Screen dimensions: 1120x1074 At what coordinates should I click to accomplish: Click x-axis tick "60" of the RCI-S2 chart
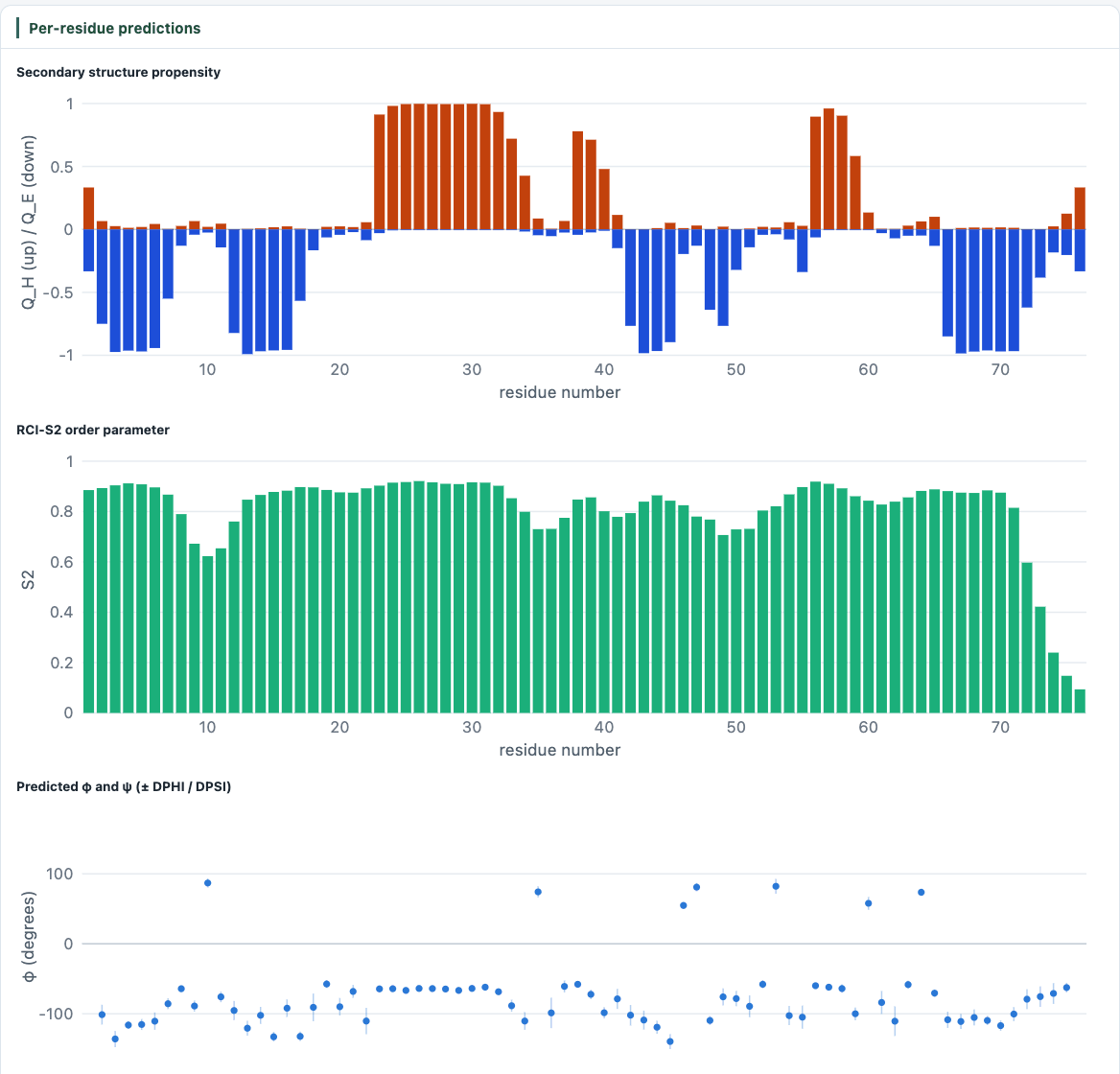pos(868,727)
